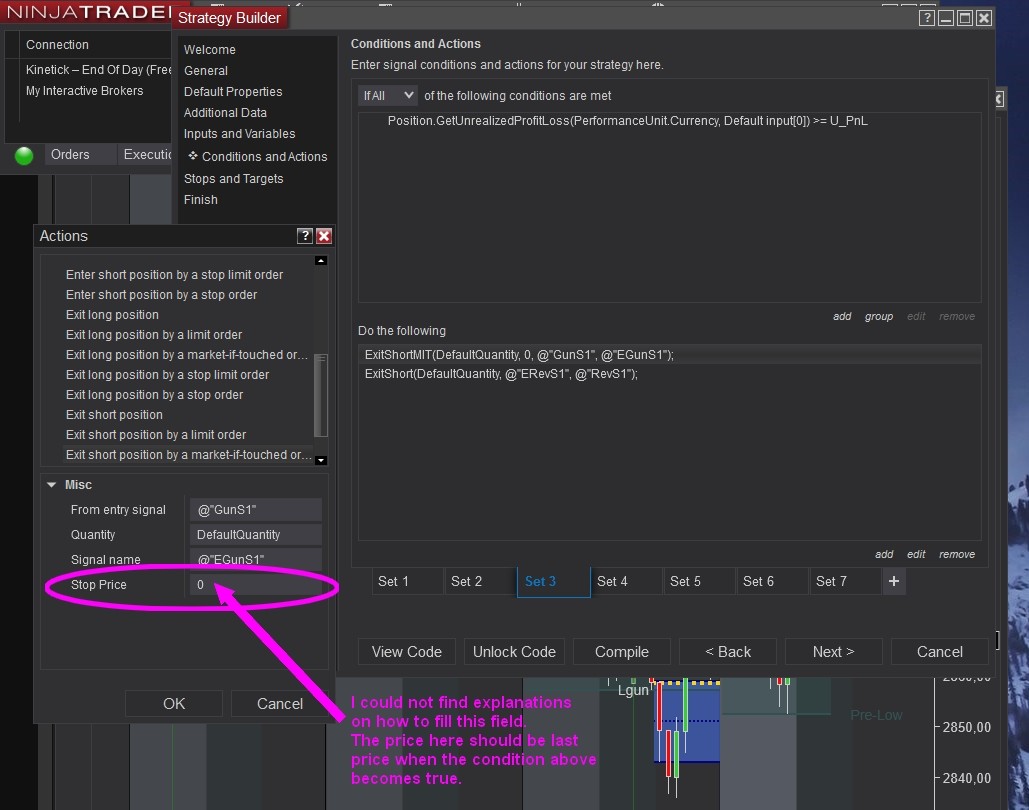Viewport: 1029px width, 810px height.
Task: Compile the strategy
Action: (x=621, y=651)
